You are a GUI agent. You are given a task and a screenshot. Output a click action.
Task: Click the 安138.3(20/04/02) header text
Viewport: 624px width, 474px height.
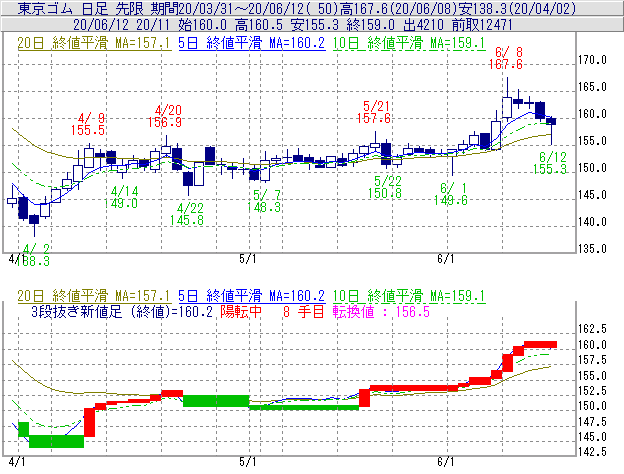click(x=517, y=9)
